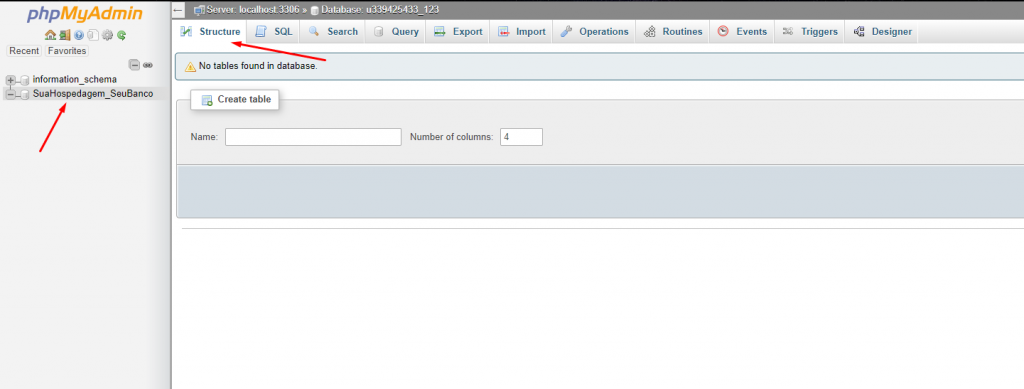
Task: Click the link-with-main-panel chain icon
Action: click(148, 65)
